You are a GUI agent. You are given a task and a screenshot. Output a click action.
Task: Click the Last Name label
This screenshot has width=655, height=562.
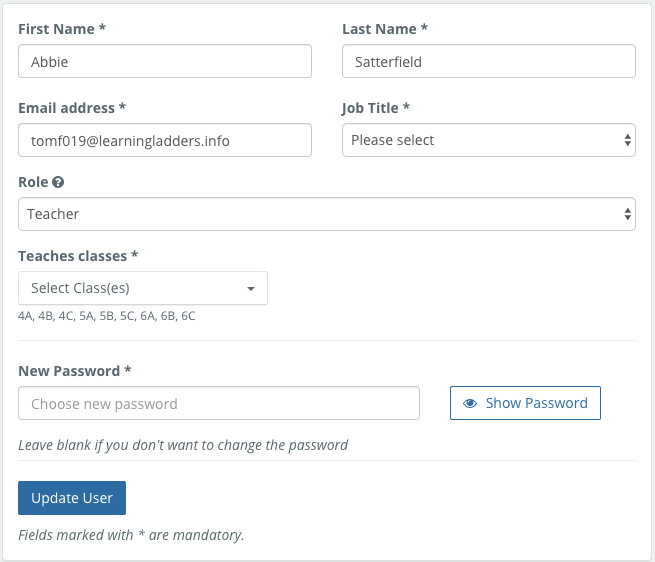pos(384,29)
